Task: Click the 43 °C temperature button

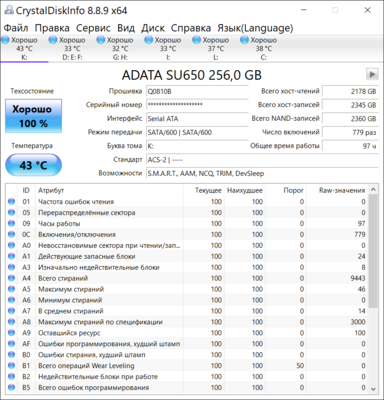Action: point(33,165)
